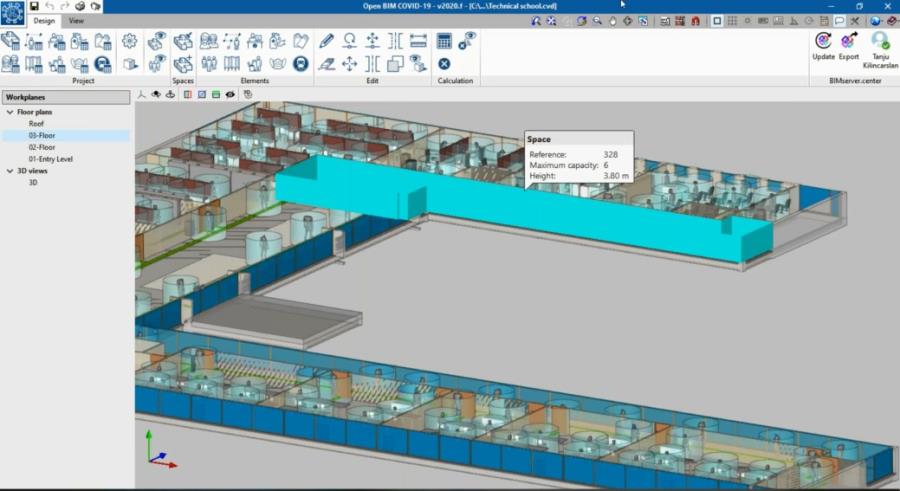The image size is (900, 491).
Task: Toggle the upper eye icon in Project group
Action: 157,41
